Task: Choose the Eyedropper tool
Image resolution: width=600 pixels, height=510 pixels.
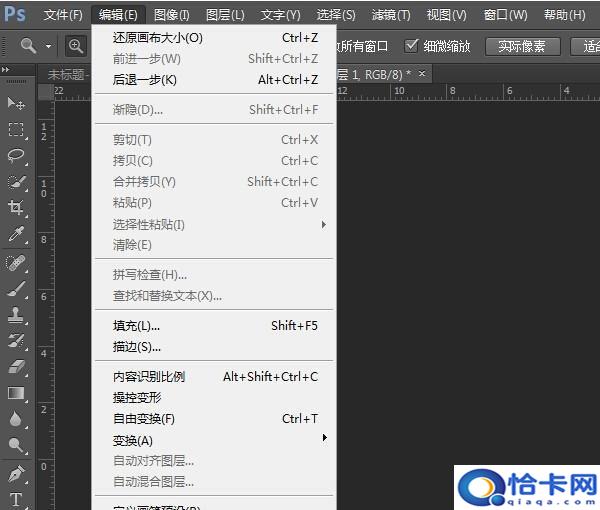Action: 16,234
